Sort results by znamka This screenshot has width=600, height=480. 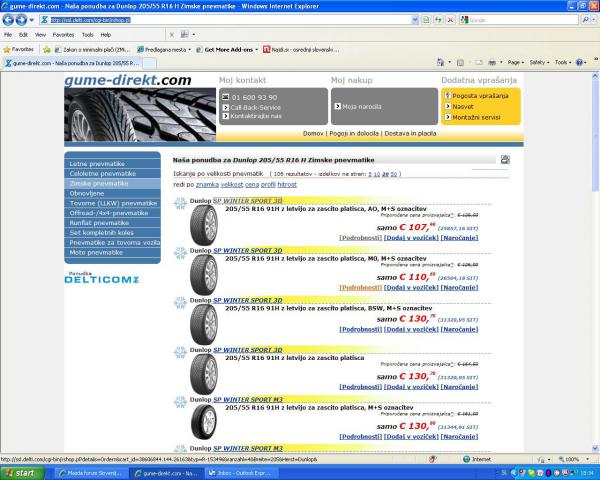pyautogui.click(x=207, y=184)
